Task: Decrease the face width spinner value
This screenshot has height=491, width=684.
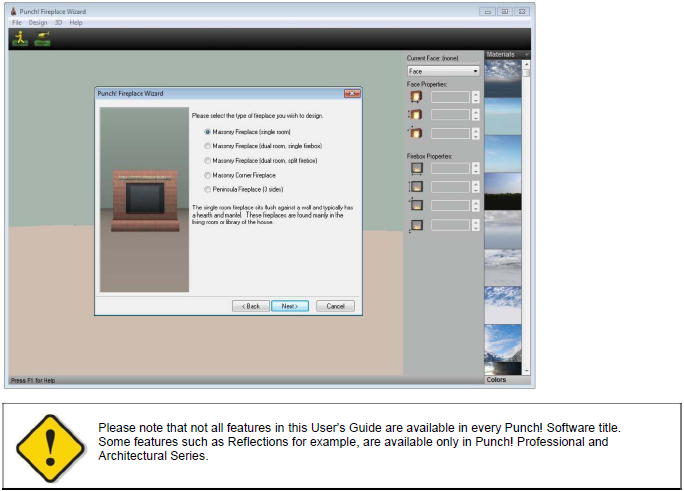Action: [x=475, y=100]
